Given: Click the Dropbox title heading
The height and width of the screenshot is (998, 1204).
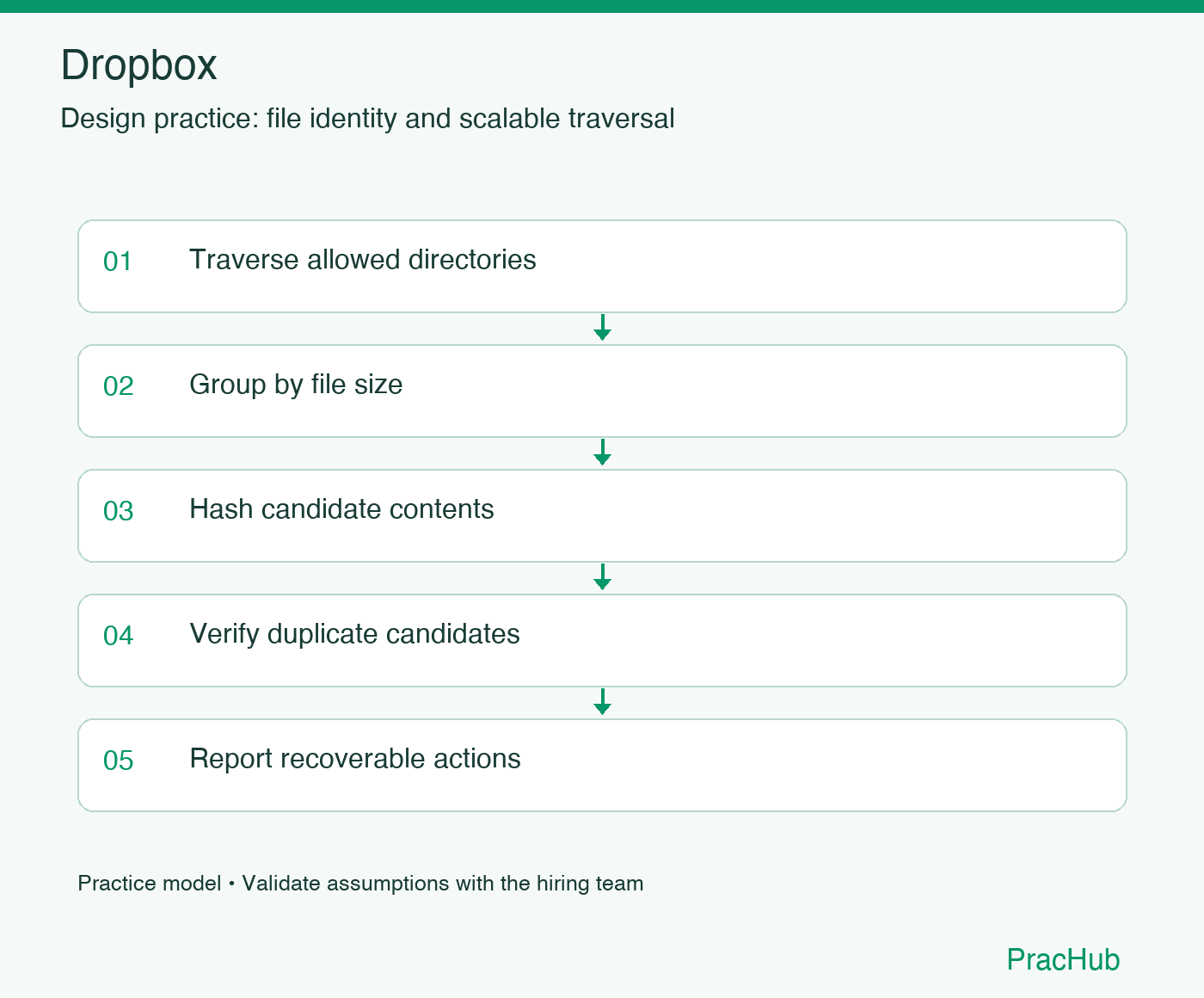Looking at the screenshot, I should [138, 65].
